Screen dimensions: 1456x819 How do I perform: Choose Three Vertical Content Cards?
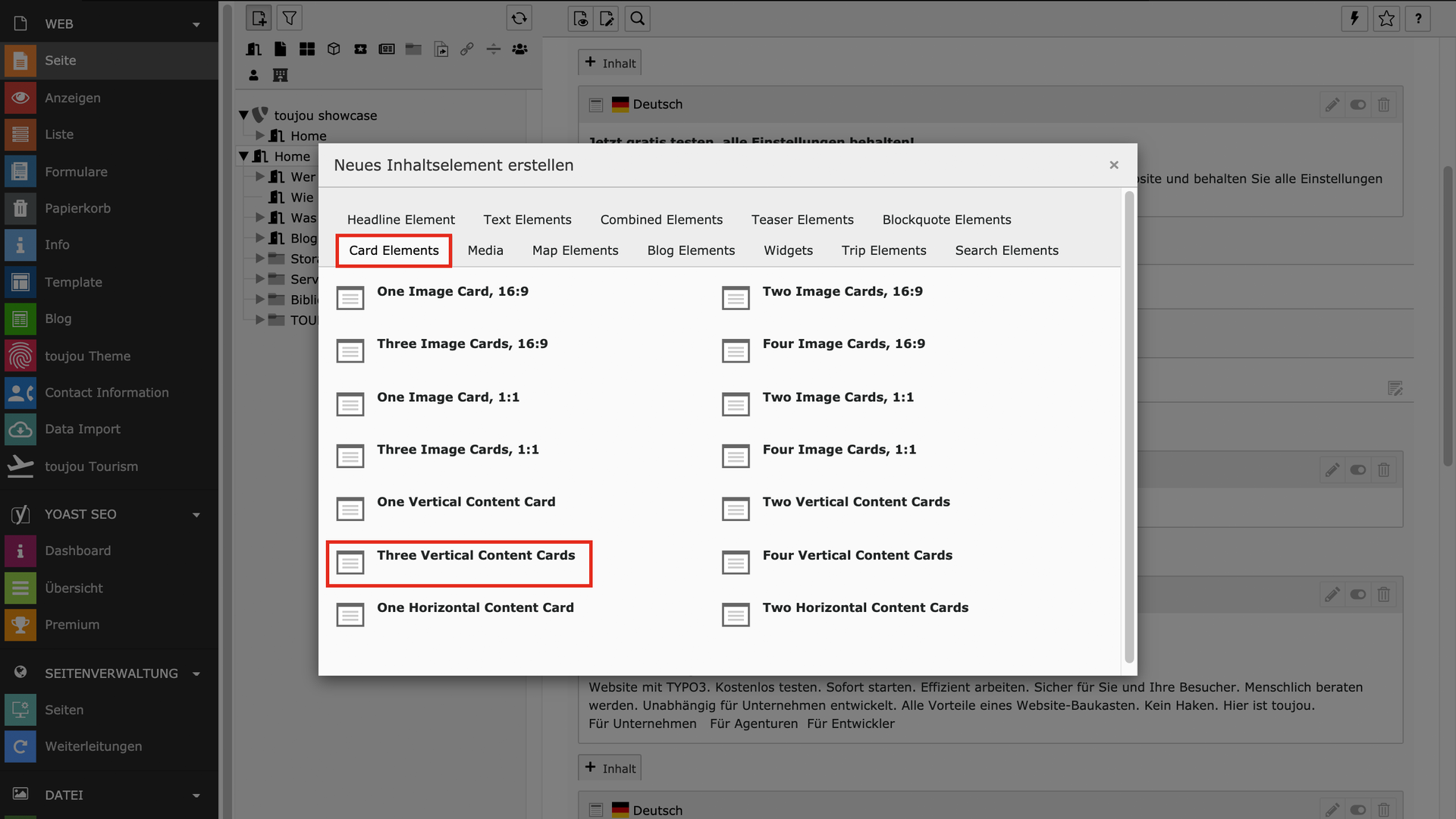475,556
